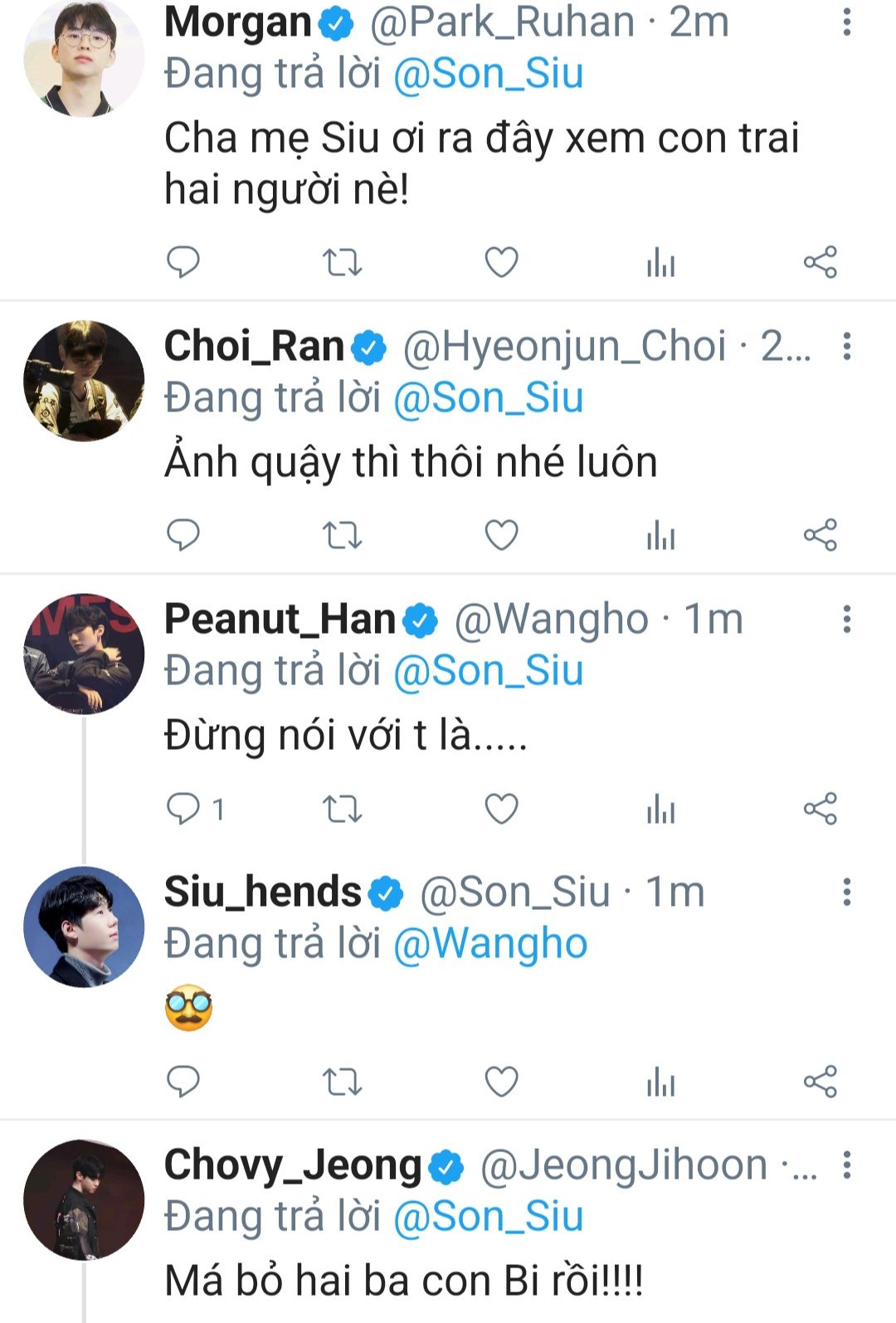This screenshot has height=1323, width=896.
Task: Share Choi_Ran's tweet
Action: 820,536
